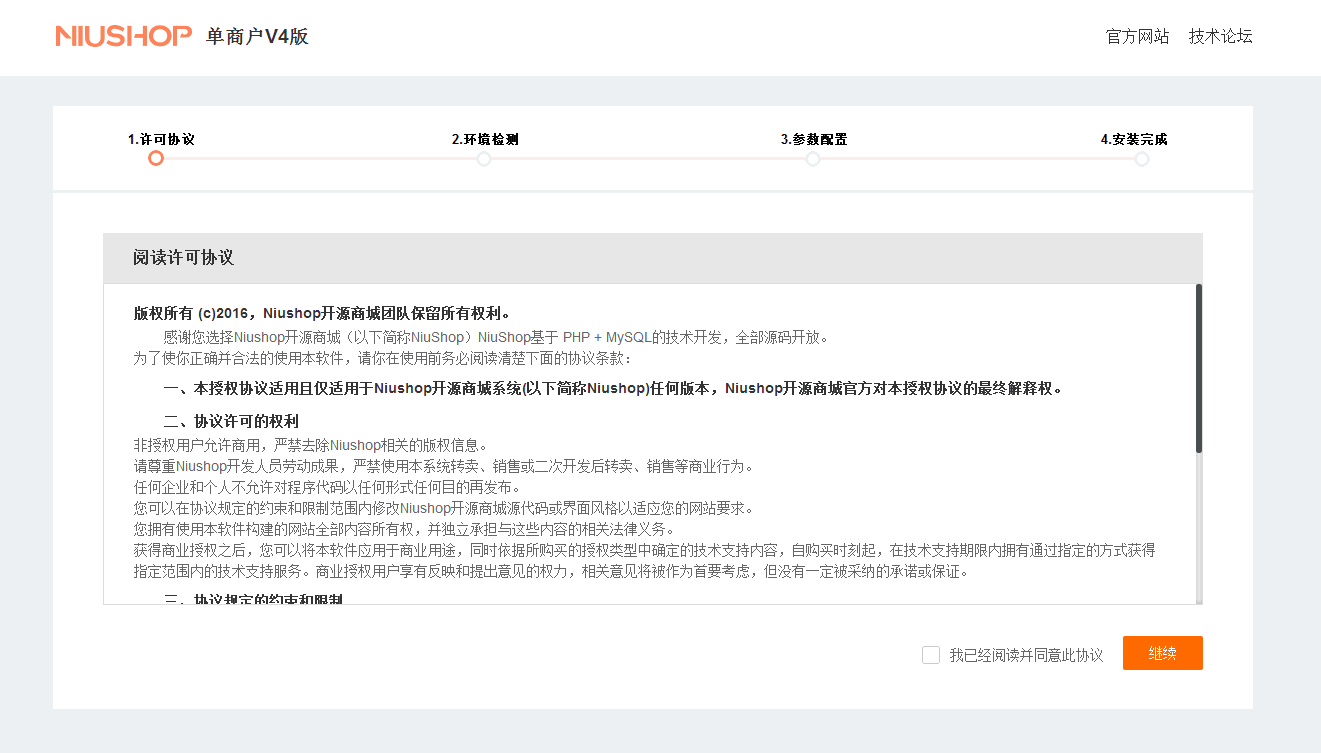Check 我已经阅读并同意此协议 checkbox

[x=931, y=655]
